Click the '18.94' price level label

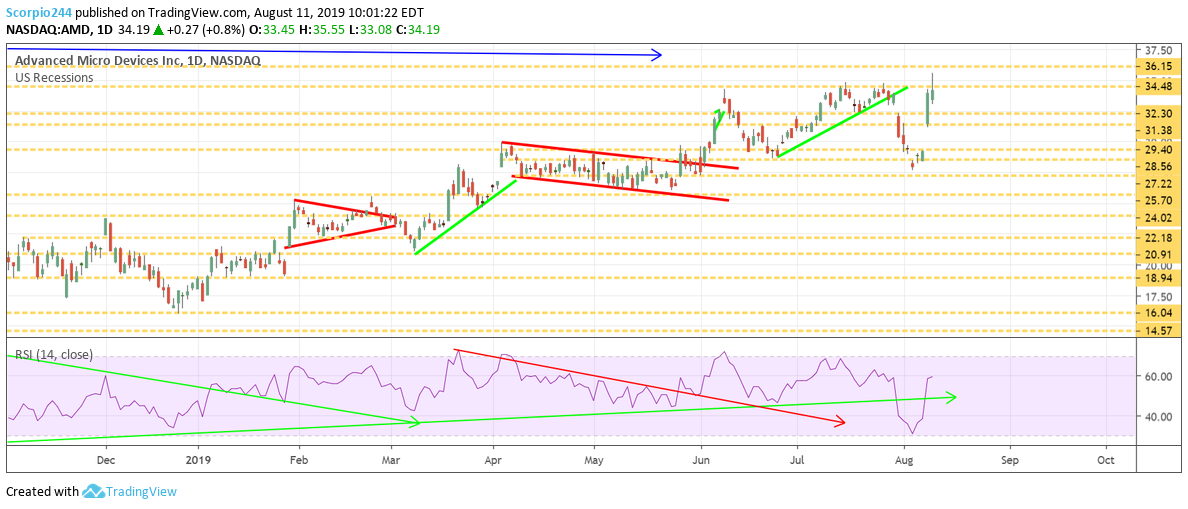[1158, 278]
